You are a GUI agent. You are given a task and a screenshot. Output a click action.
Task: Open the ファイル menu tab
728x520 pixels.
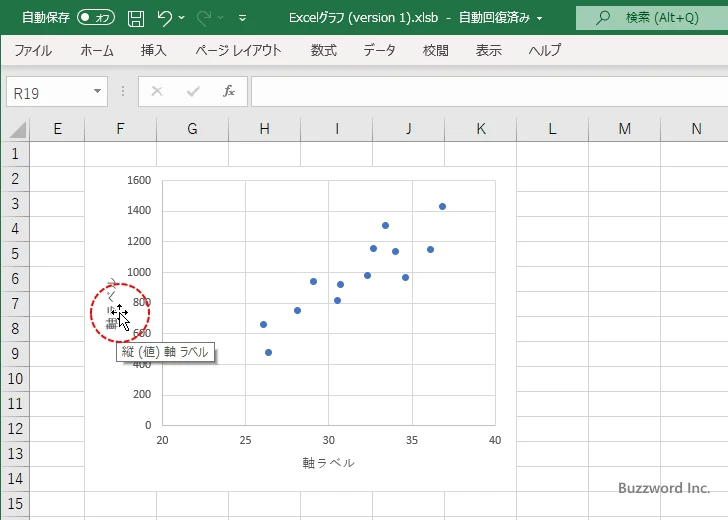[33, 50]
